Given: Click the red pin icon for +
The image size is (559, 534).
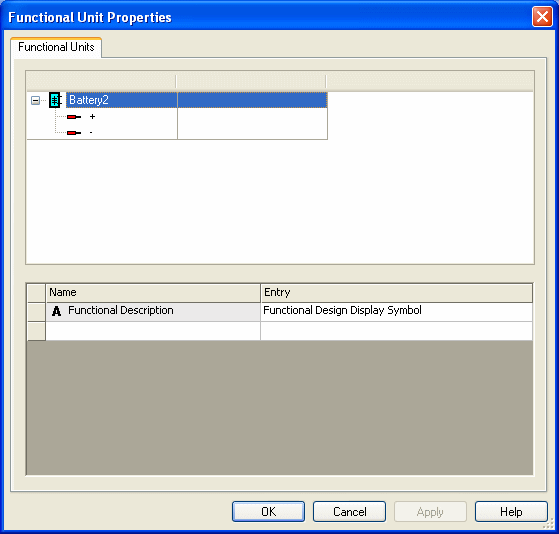Looking at the screenshot, I should [x=74, y=117].
